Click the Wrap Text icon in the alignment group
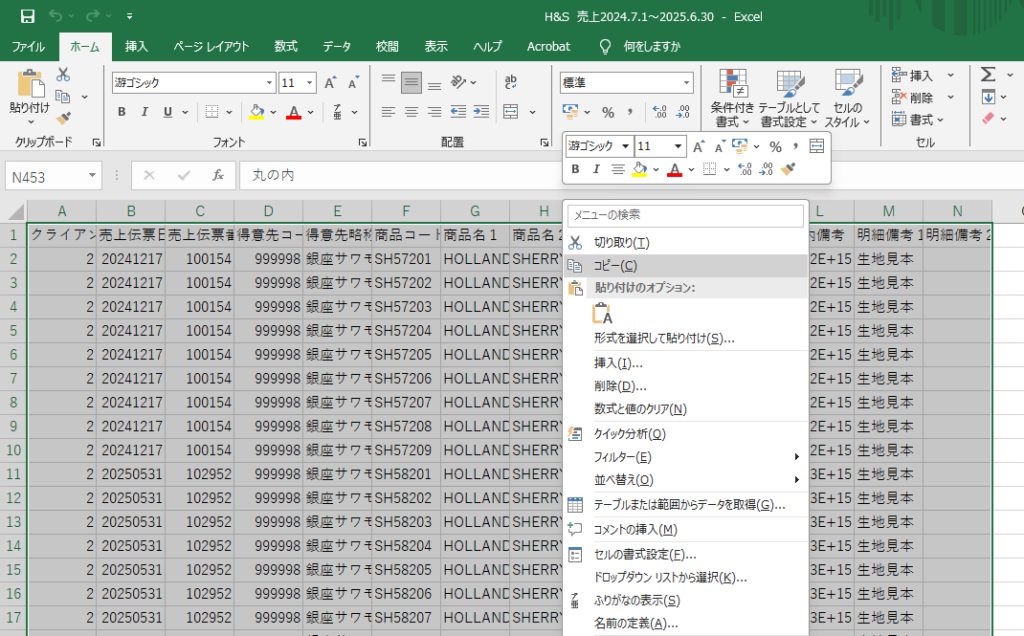Image resolution: width=1024 pixels, height=636 pixels. (511, 82)
